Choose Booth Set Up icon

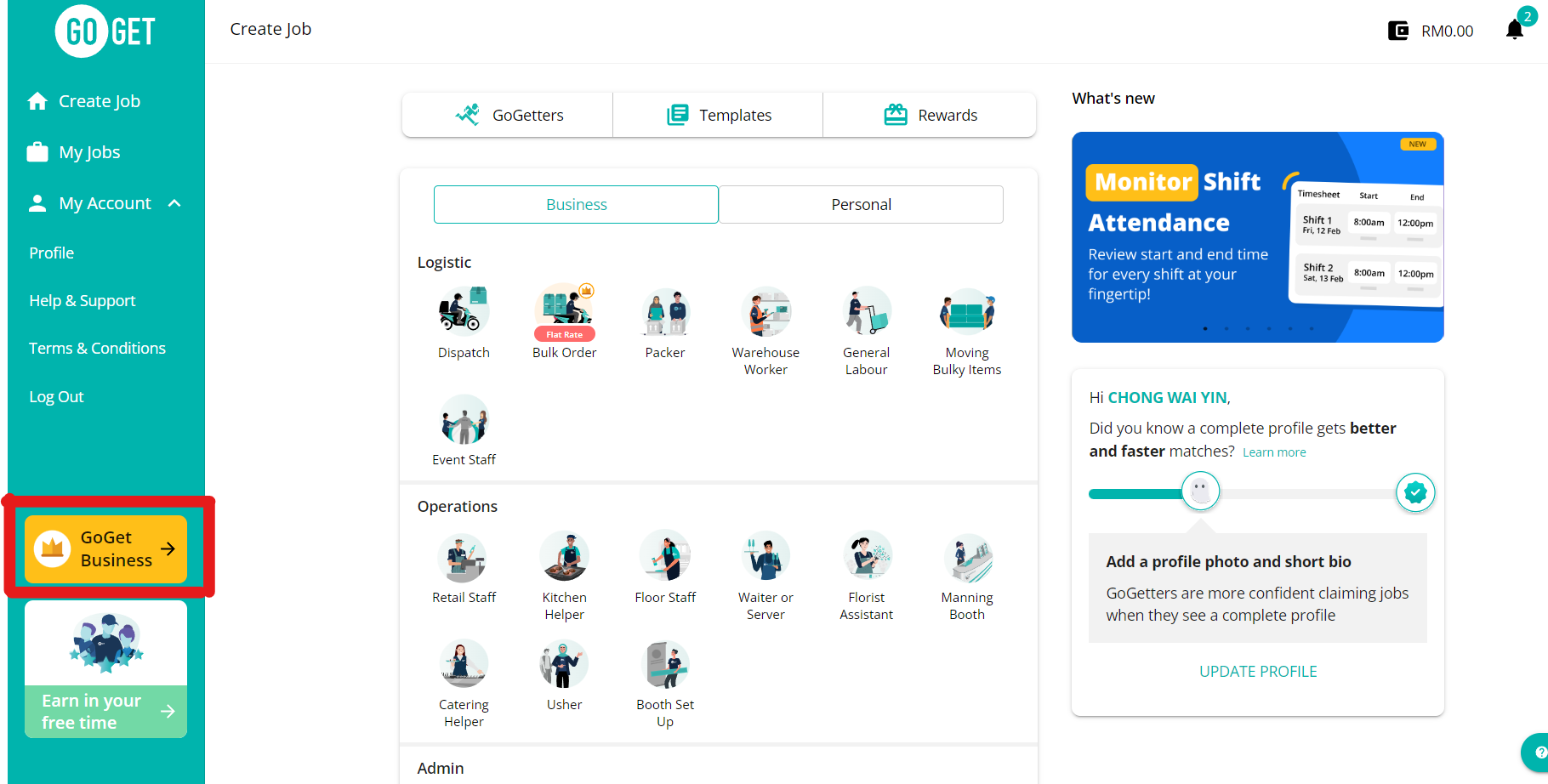click(665, 664)
